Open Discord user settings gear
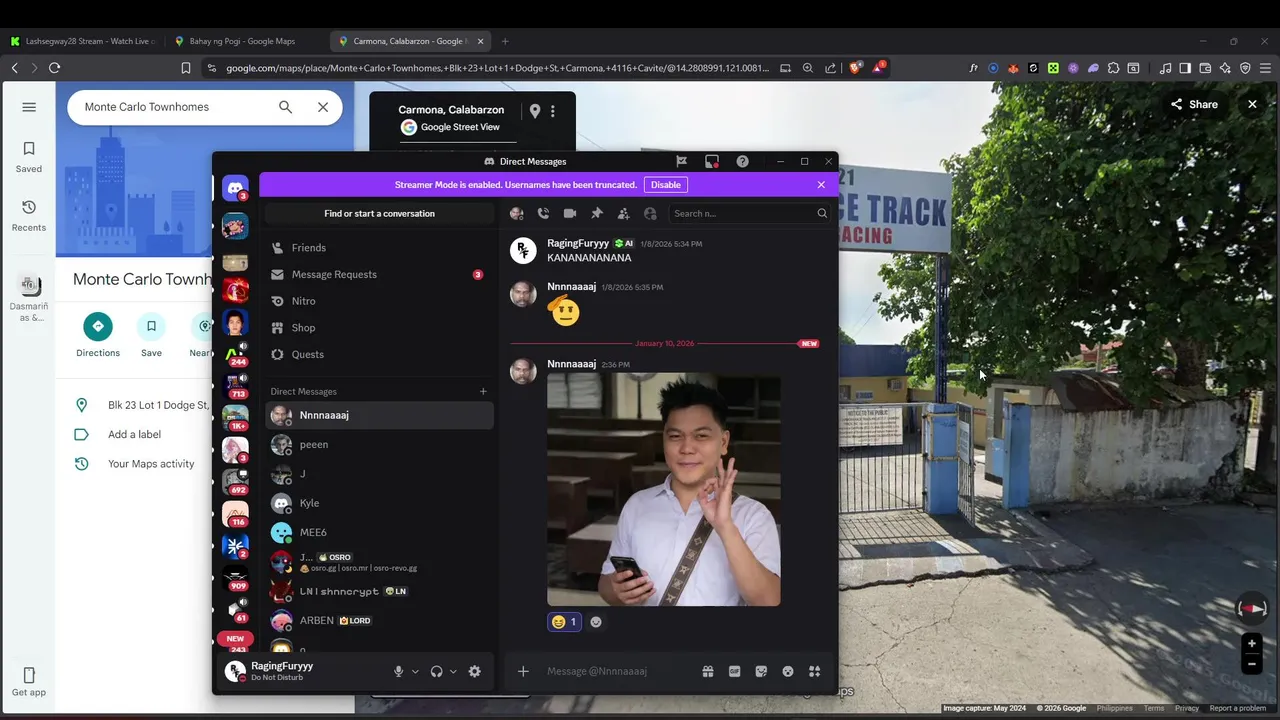 tap(475, 671)
